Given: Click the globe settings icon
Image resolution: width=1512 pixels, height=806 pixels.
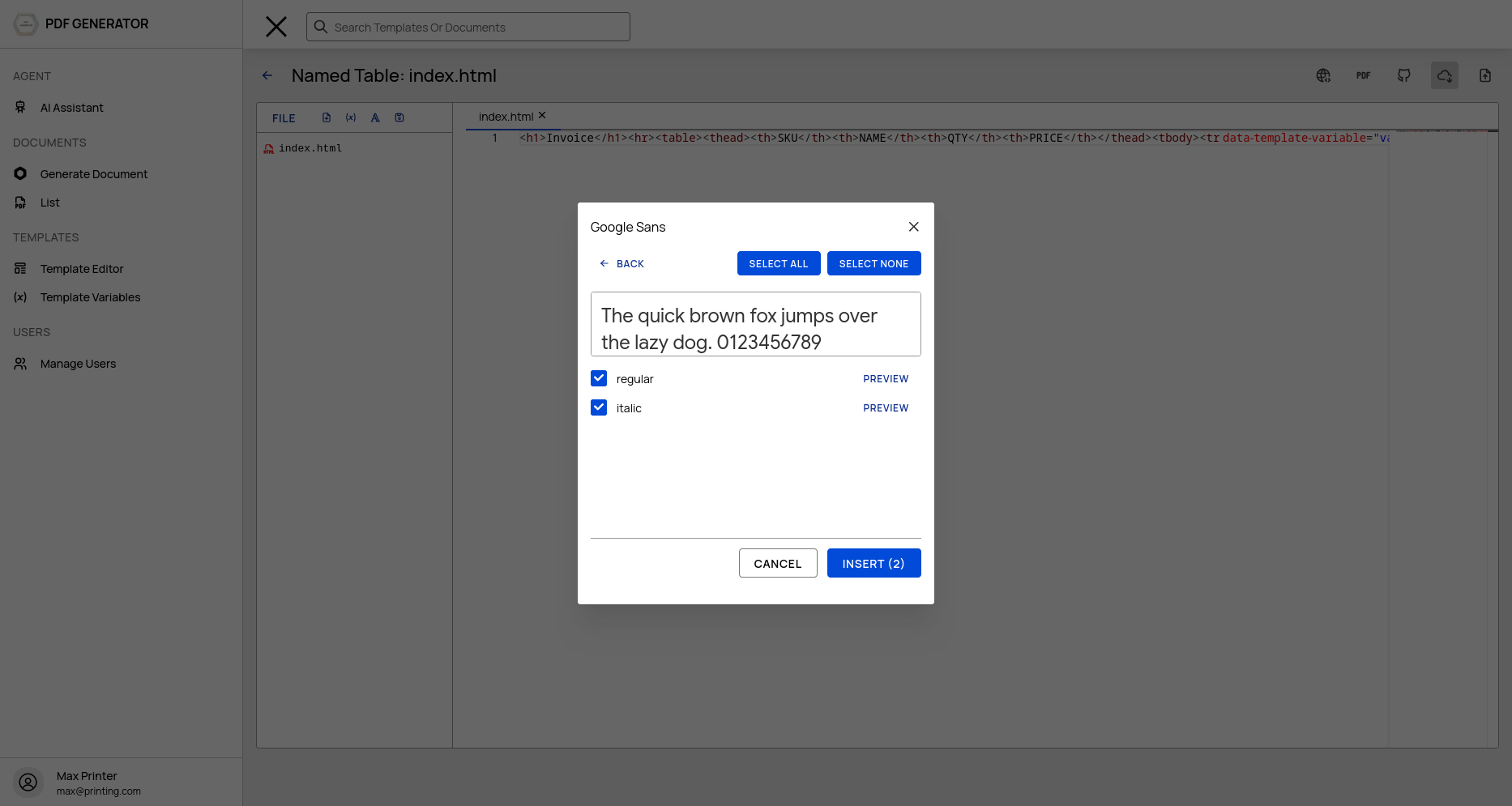Looking at the screenshot, I should click(x=1323, y=75).
